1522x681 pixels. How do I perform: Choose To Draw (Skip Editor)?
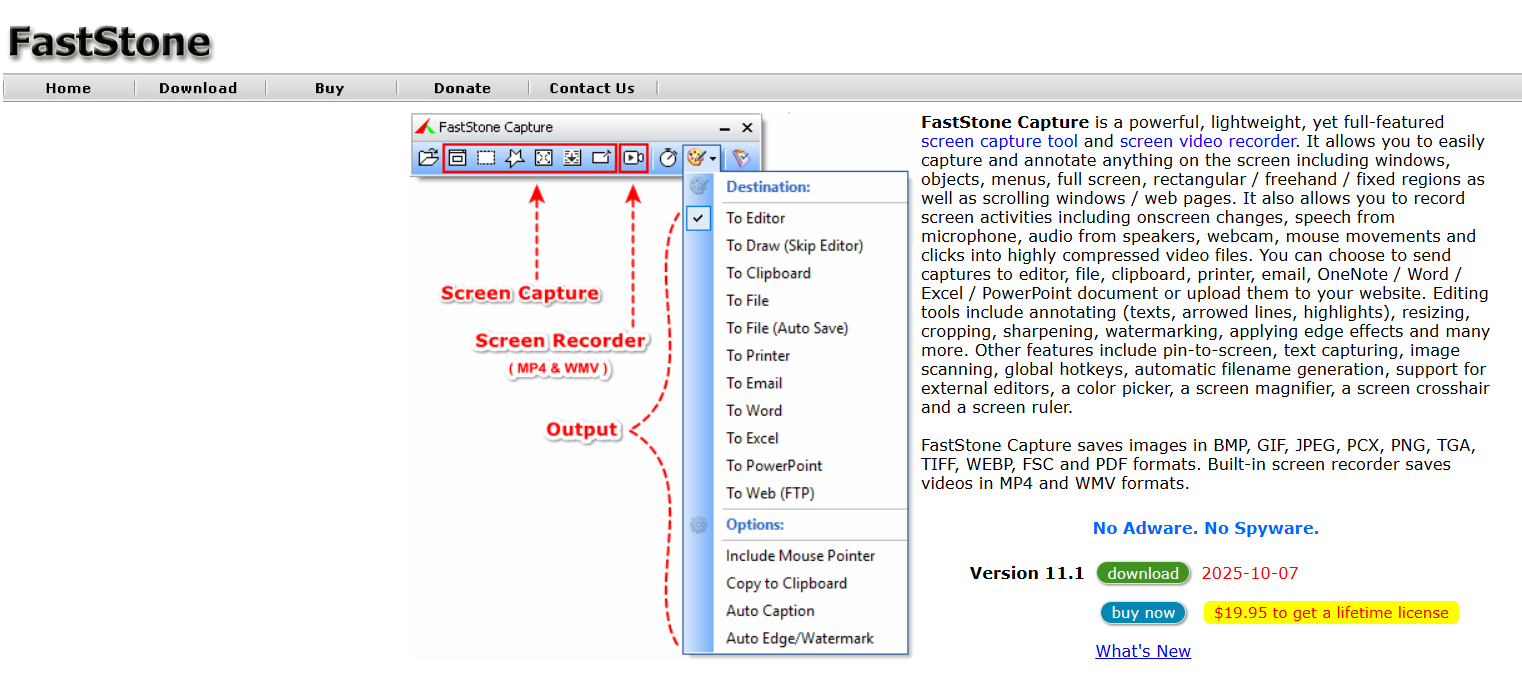pyautogui.click(x=796, y=245)
